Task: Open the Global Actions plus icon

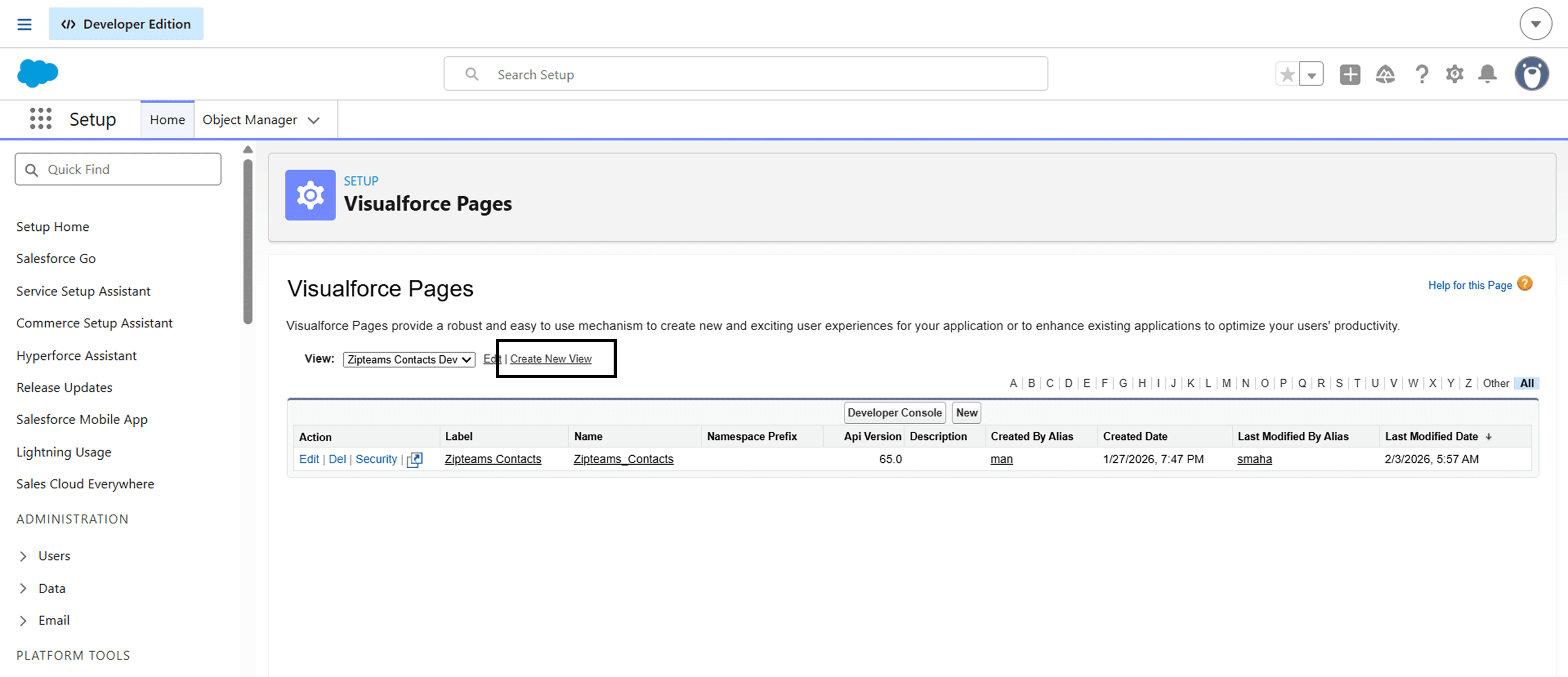Action: click(1349, 74)
